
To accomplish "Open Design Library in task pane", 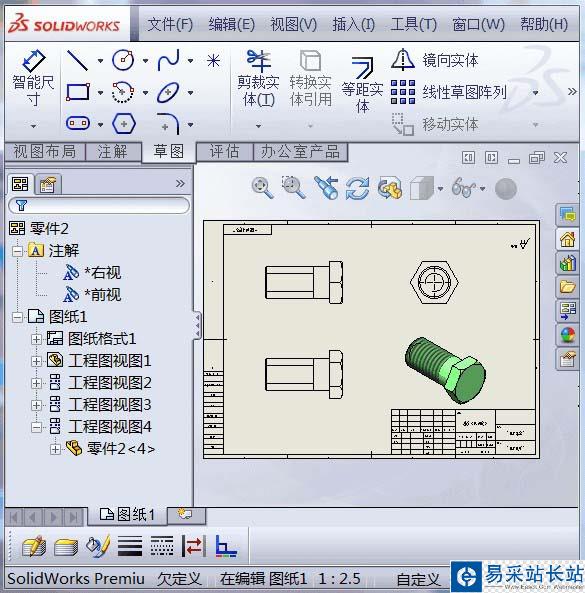I will pos(567,263).
